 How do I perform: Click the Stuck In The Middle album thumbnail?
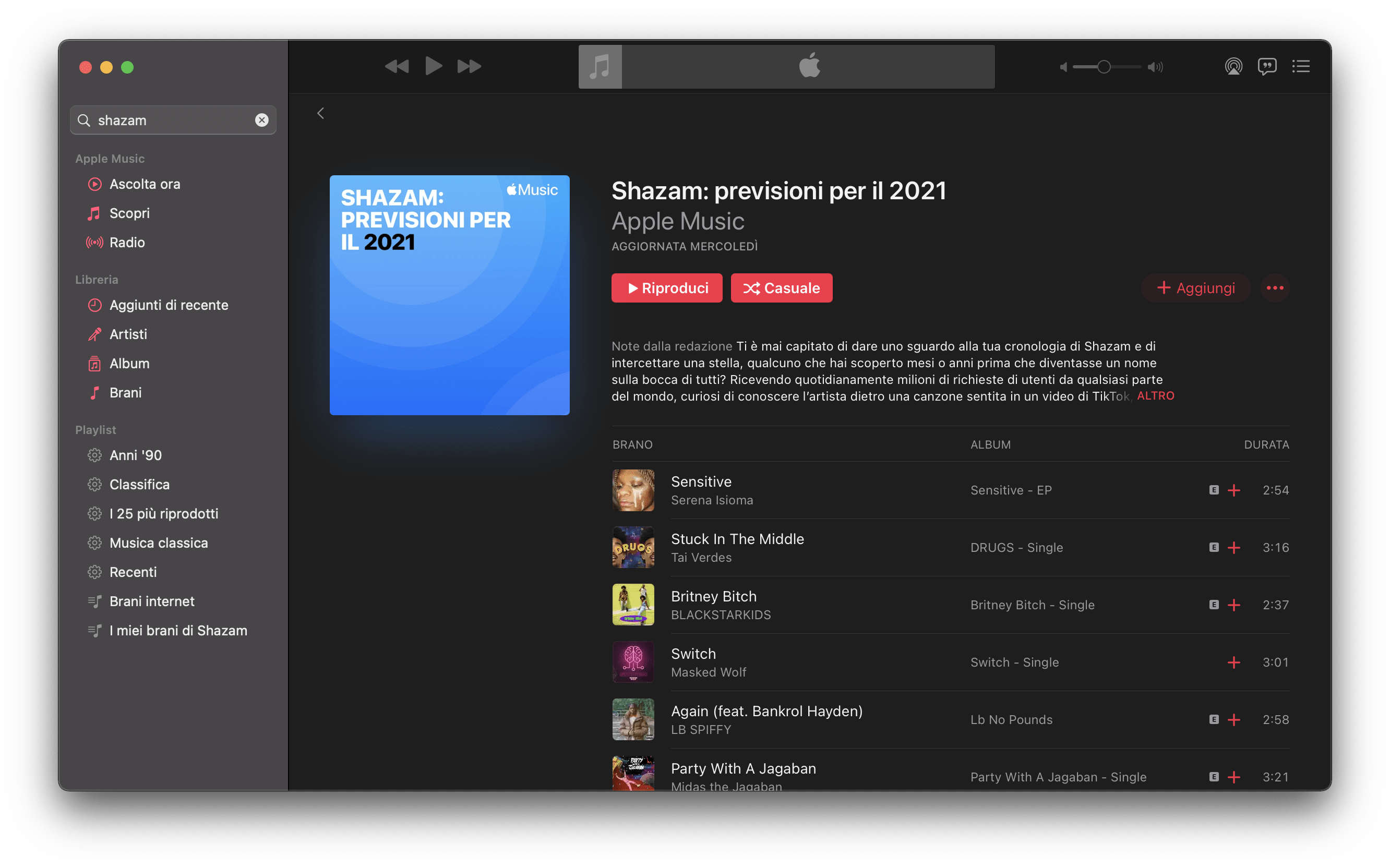(x=633, y=547)
